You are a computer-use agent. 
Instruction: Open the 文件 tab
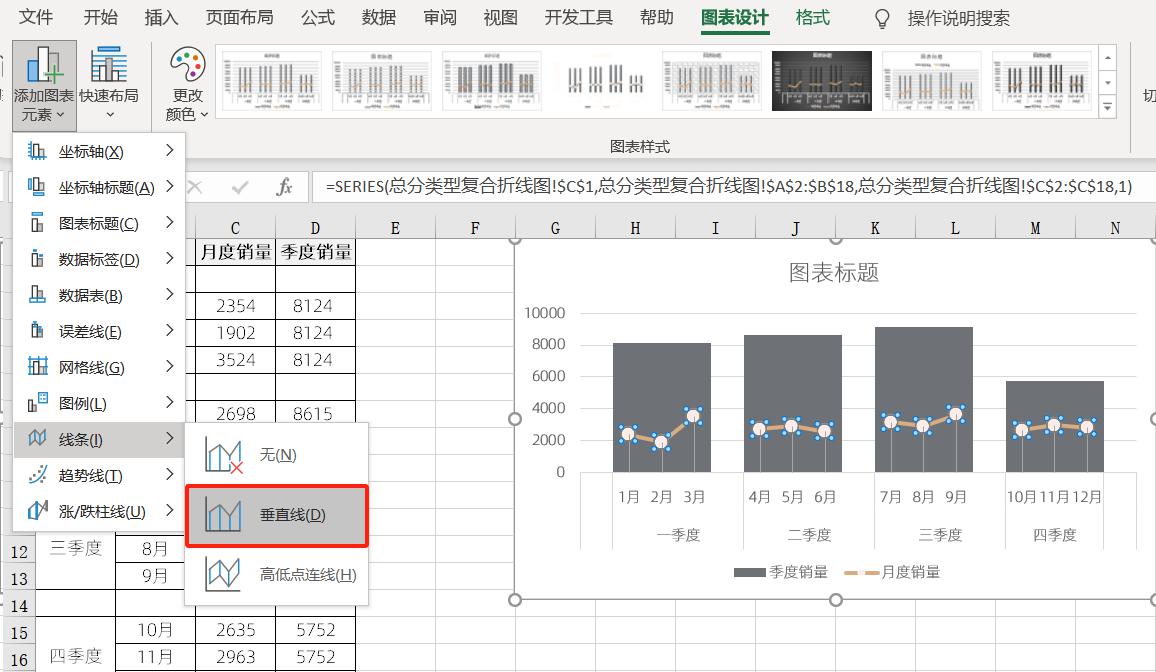[35, 17]
